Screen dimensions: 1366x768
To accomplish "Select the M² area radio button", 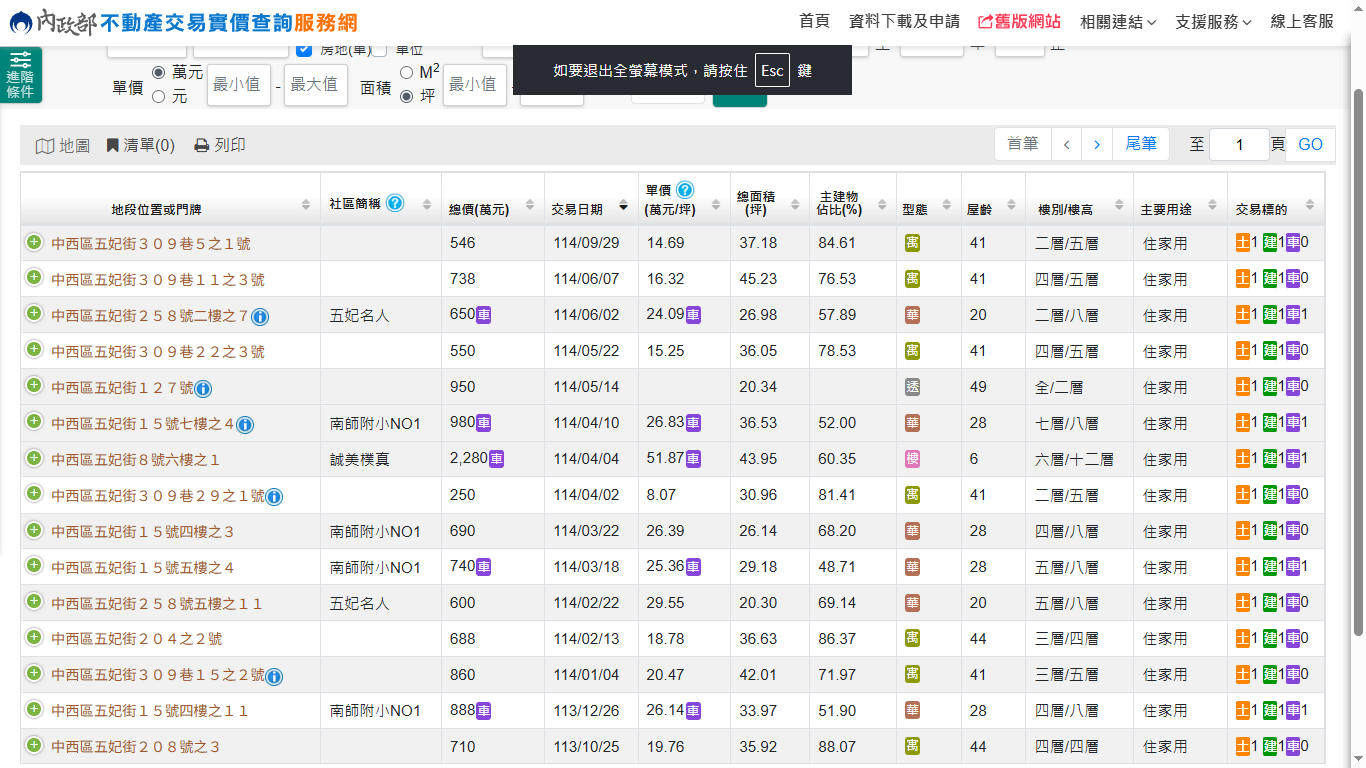I will click(x=407, y=72).
